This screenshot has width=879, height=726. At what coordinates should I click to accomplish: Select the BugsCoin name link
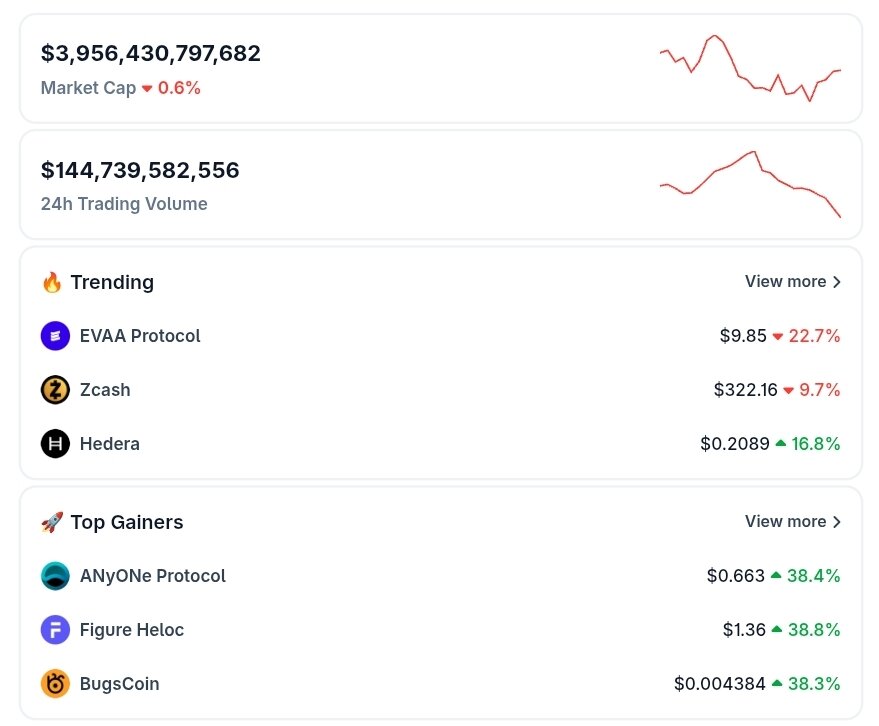tap(119, 684)
